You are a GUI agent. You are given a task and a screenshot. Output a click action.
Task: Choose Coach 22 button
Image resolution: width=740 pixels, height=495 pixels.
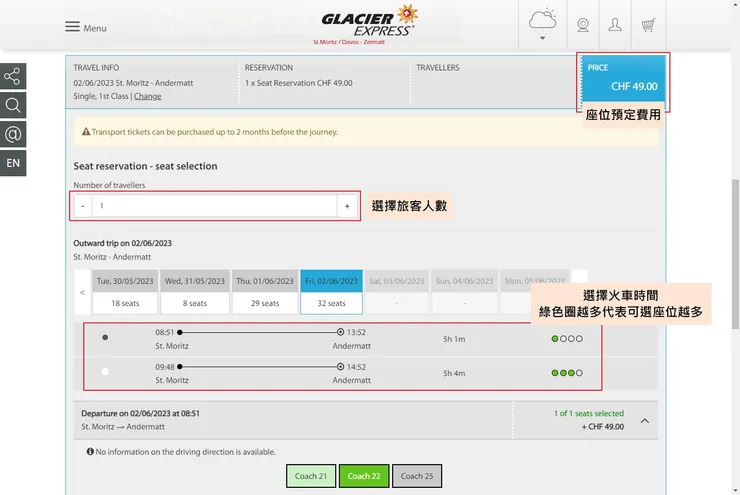tap(364, 476)
